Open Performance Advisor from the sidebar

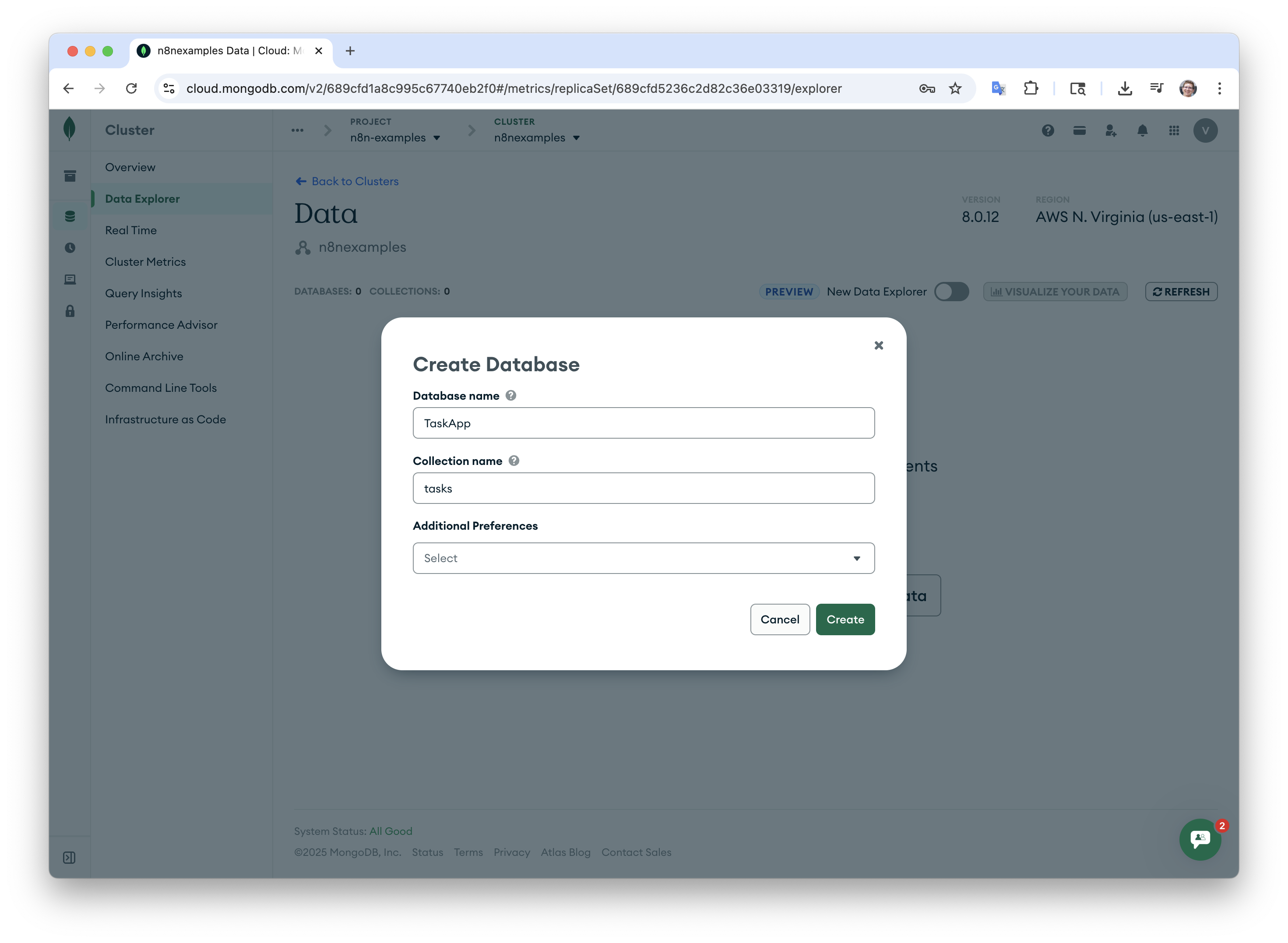click(x=161, y=325)
